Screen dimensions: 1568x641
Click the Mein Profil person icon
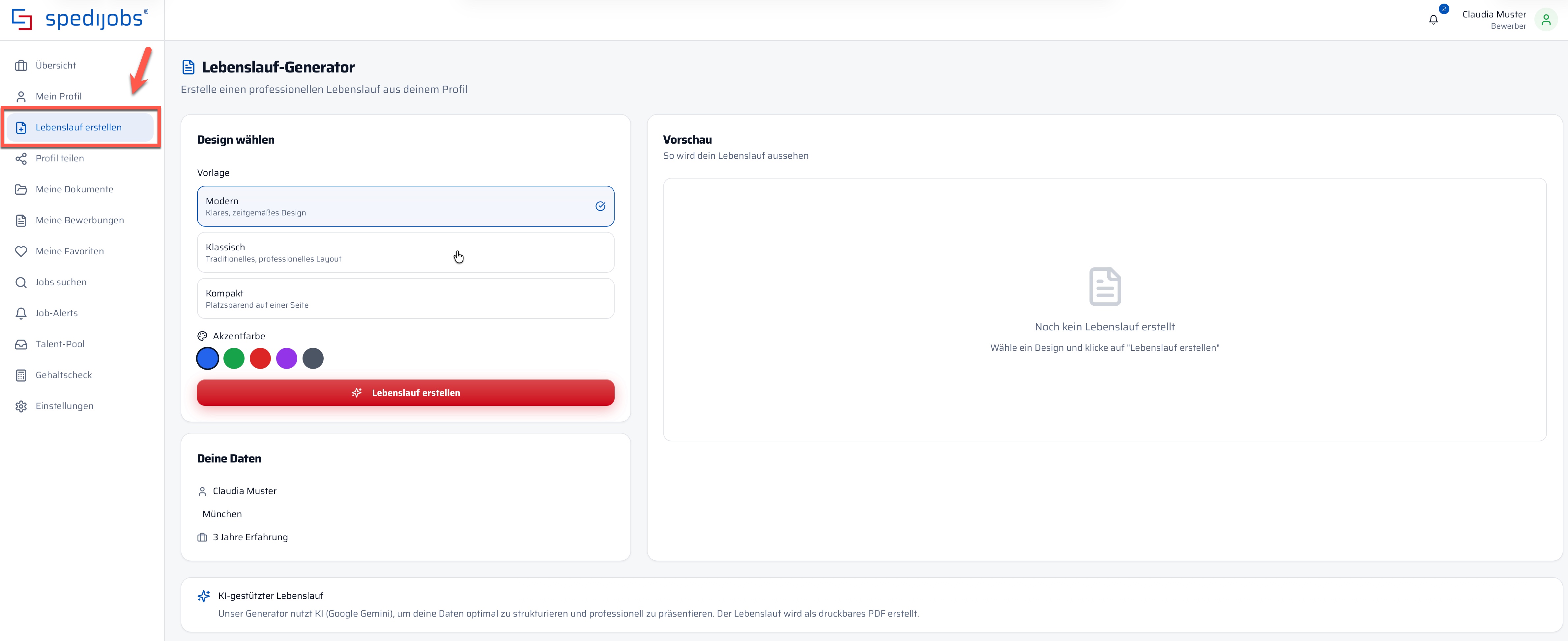pos(21,96)
